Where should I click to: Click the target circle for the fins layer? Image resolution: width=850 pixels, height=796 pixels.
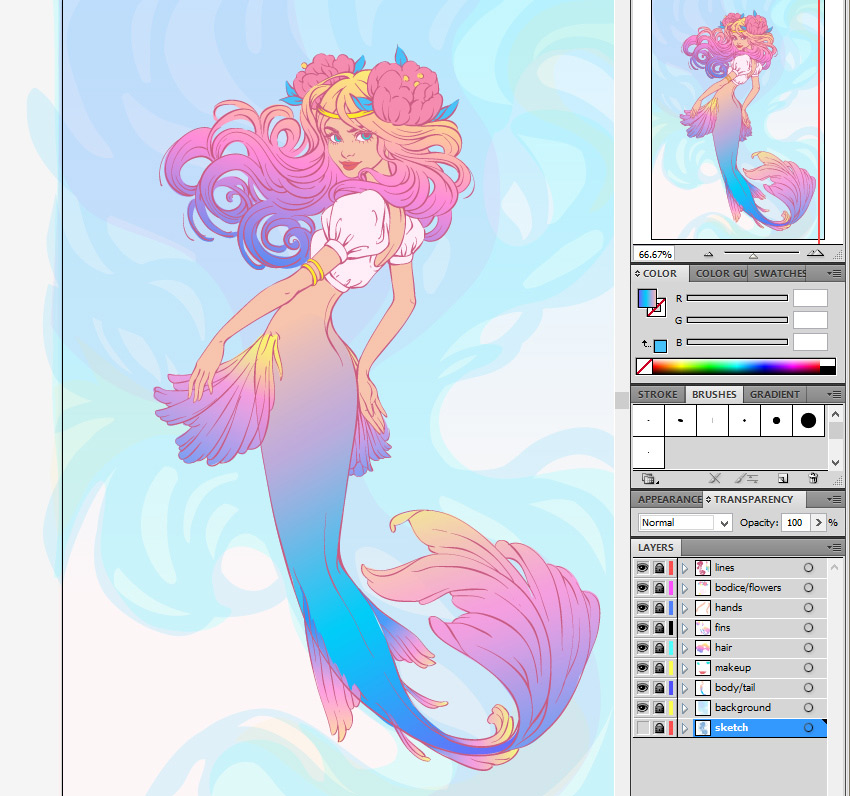point(808,627)
